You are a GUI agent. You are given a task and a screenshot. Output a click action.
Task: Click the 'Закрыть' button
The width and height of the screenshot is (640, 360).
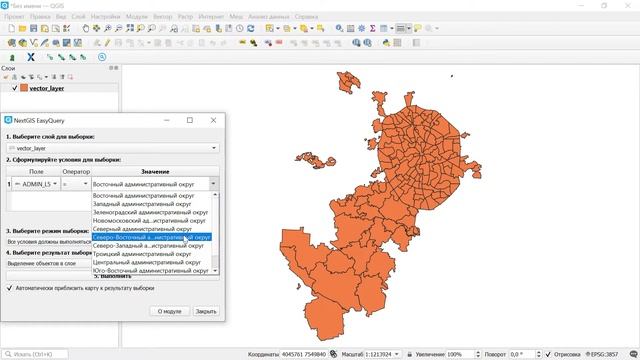tap(206, 311)
